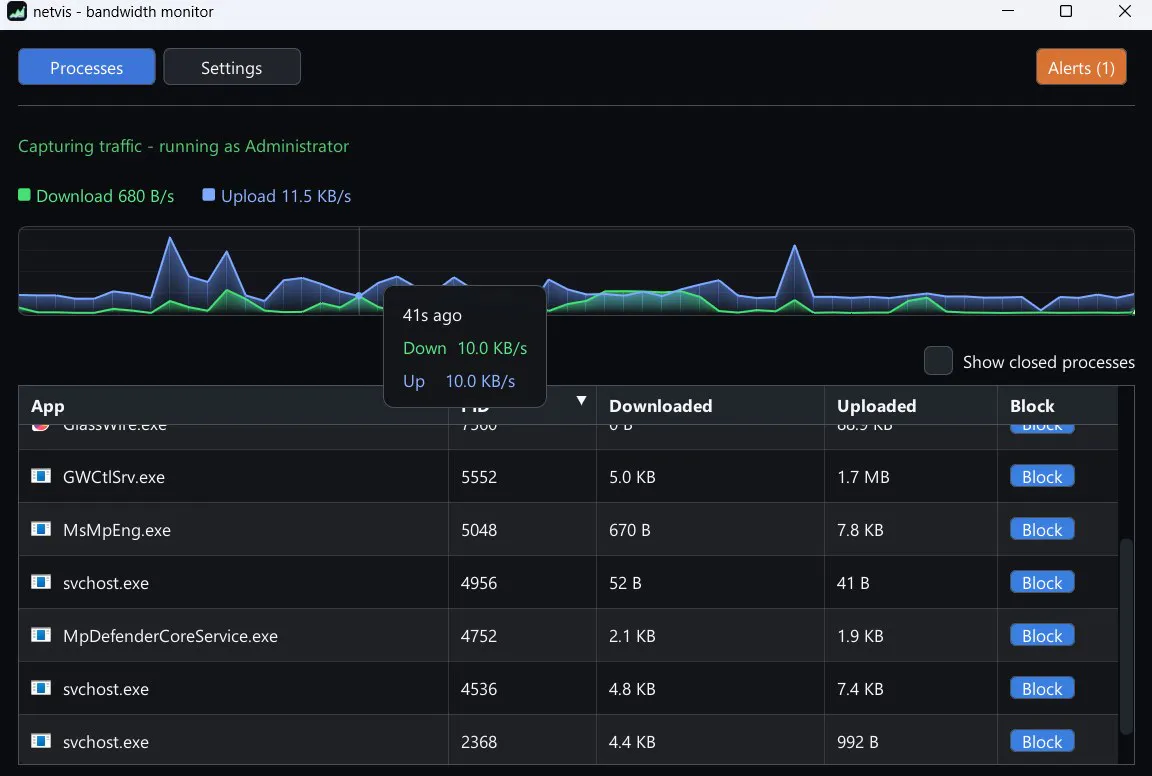
Task: Block svchost.exe with PID 4536
Action: pyautogui.click(x=1042, y=688)
